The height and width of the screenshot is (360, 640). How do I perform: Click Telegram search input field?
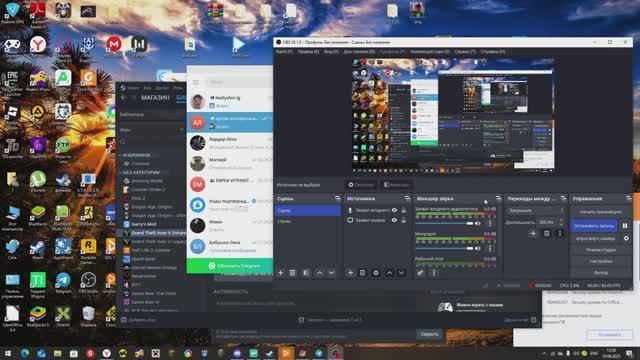[x=239, y=82]
